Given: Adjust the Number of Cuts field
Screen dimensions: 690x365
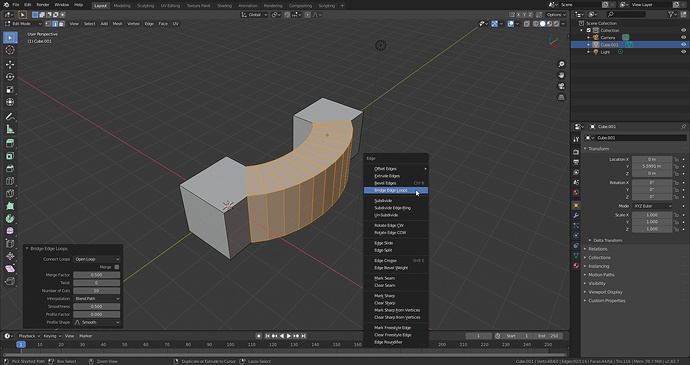Looking at the screenshot, I should pyautogui.click(x=96, y=291).
